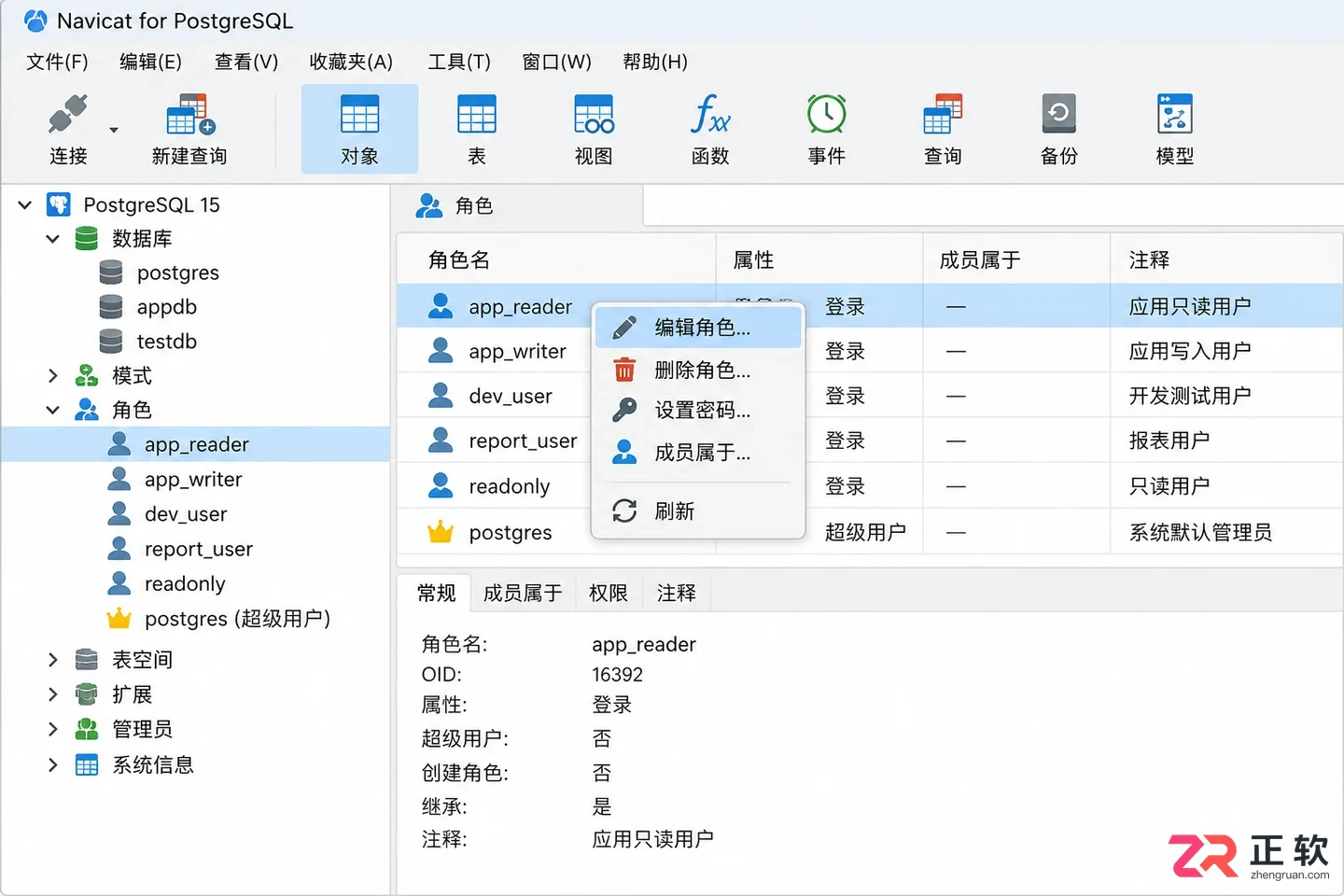Image resolution: width=1344 pixels, height=896 pixels.
Task: Expand the 管理员 tree node
Action: 53,729
